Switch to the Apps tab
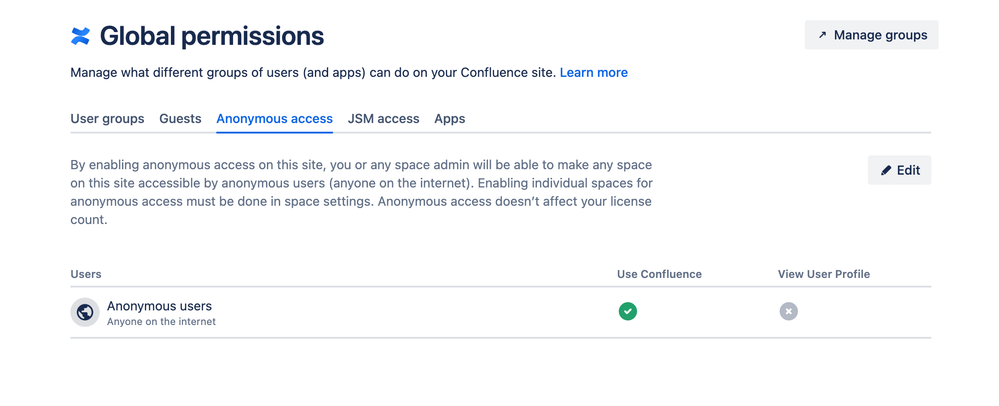Viewport: 999px width, 406px height. [x=449, y=118]
